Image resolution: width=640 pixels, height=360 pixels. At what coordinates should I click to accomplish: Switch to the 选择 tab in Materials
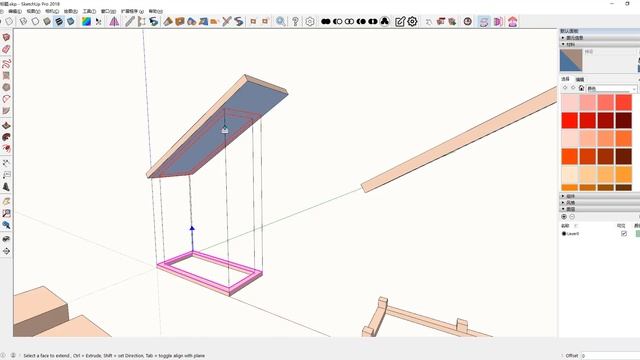point(565,79)
